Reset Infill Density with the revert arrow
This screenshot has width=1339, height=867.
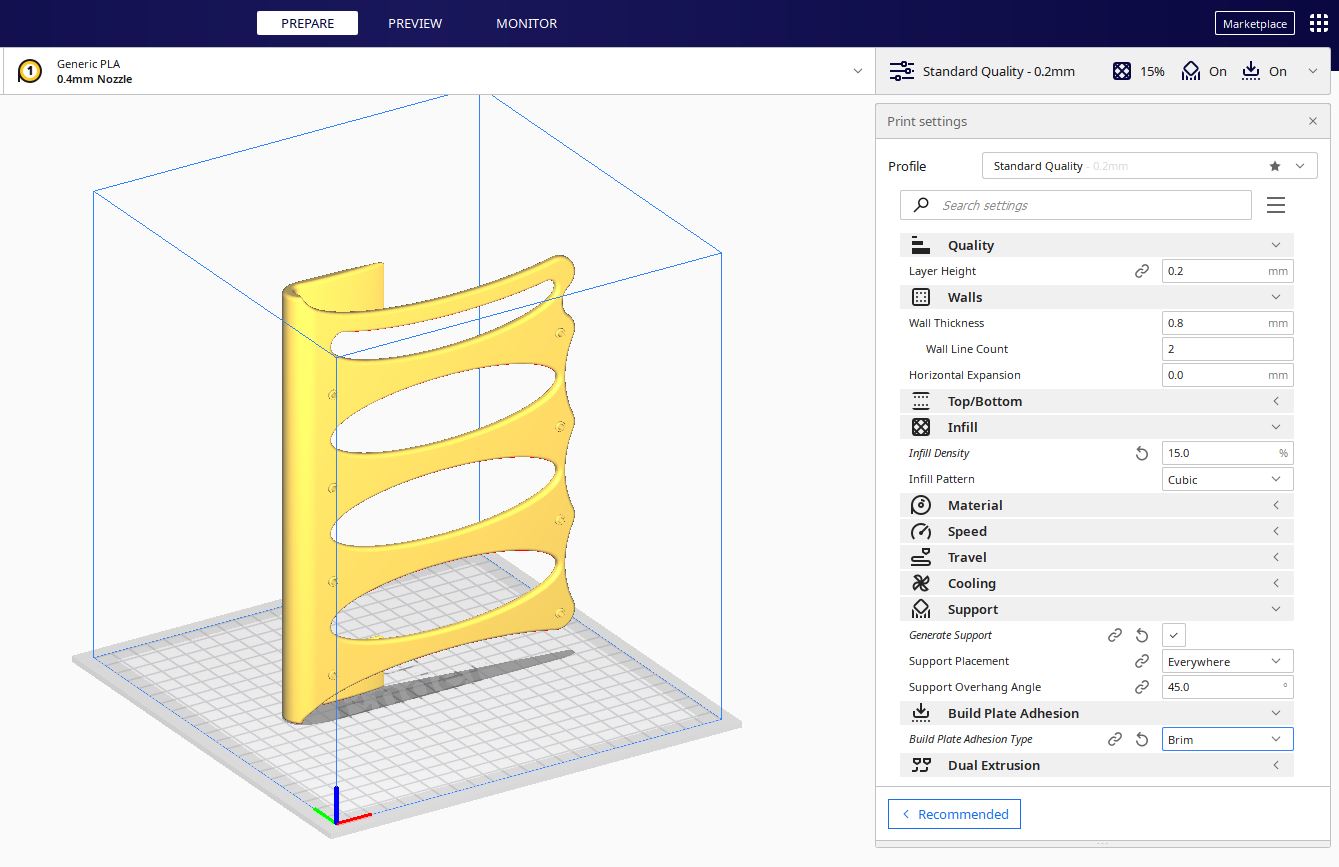pos(1142,453)
